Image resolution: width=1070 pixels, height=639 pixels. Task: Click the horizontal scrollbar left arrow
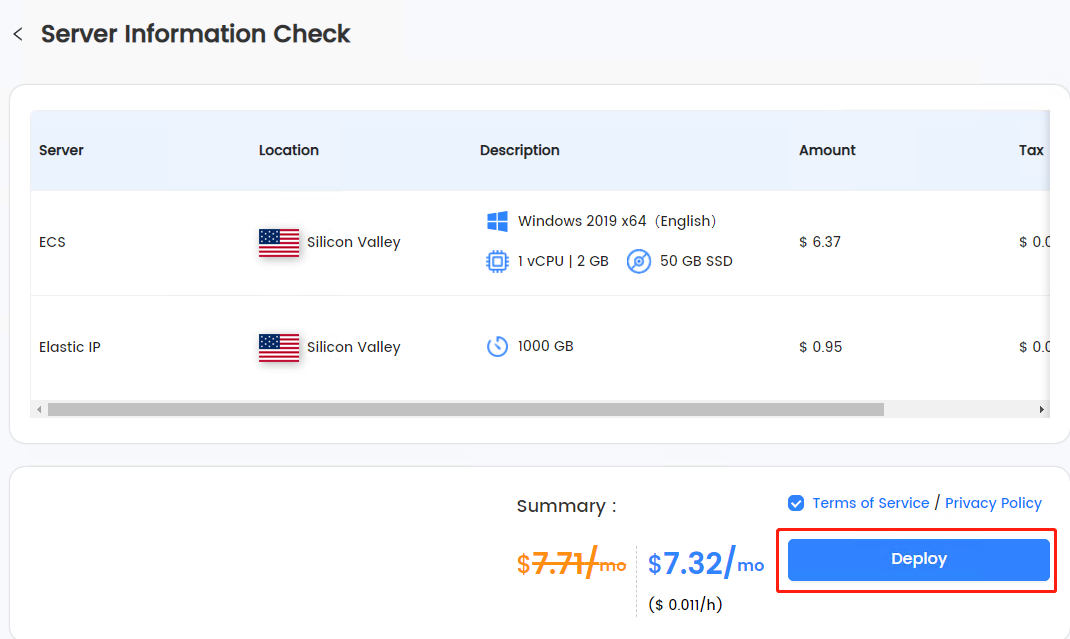(40, 410)
